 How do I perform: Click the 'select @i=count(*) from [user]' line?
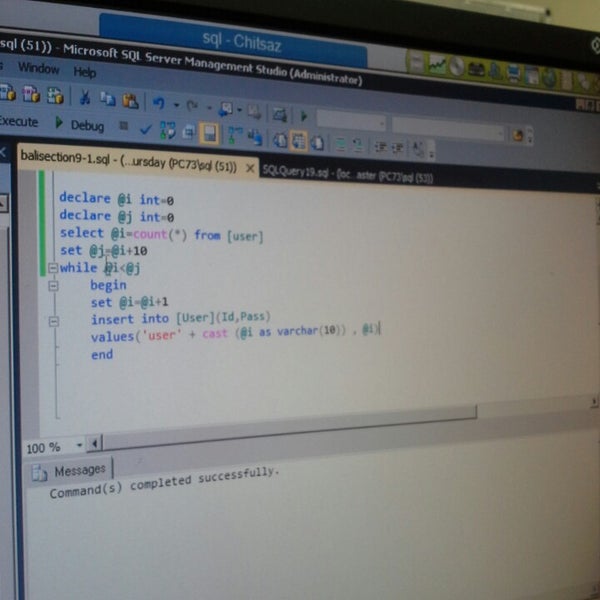[x=161, y=234]
